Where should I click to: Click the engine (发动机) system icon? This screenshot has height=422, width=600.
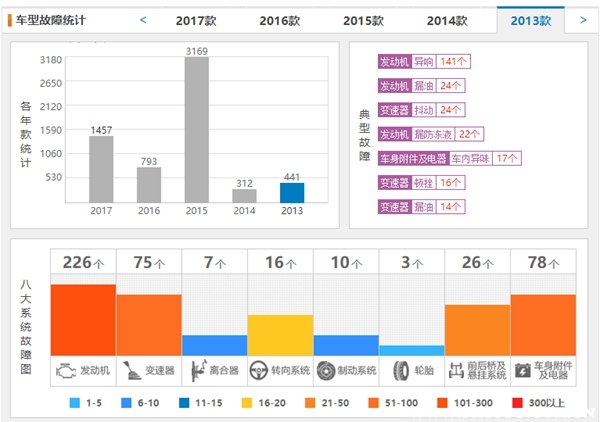(67, 369)
